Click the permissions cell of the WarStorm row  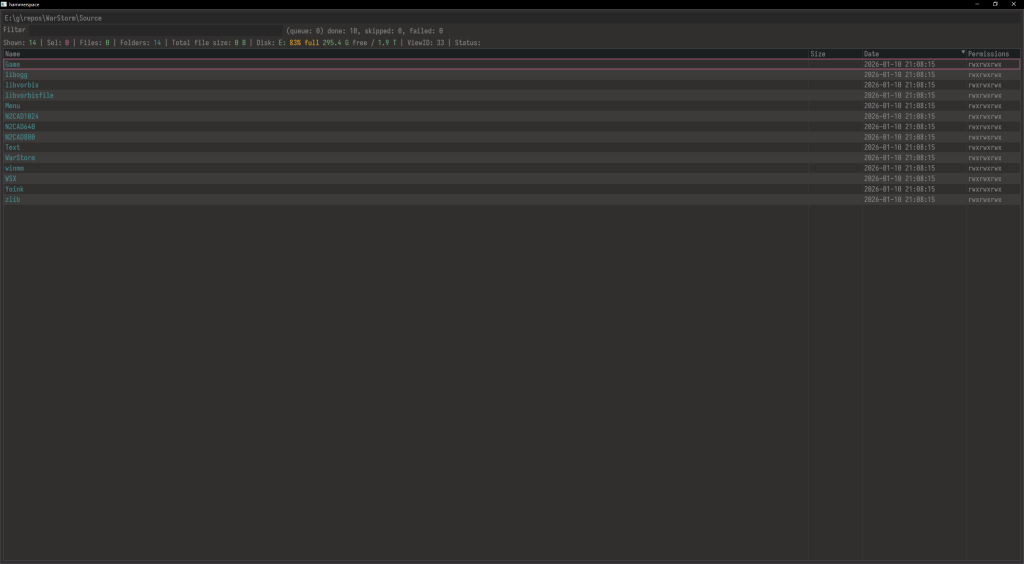click(985, 158)
